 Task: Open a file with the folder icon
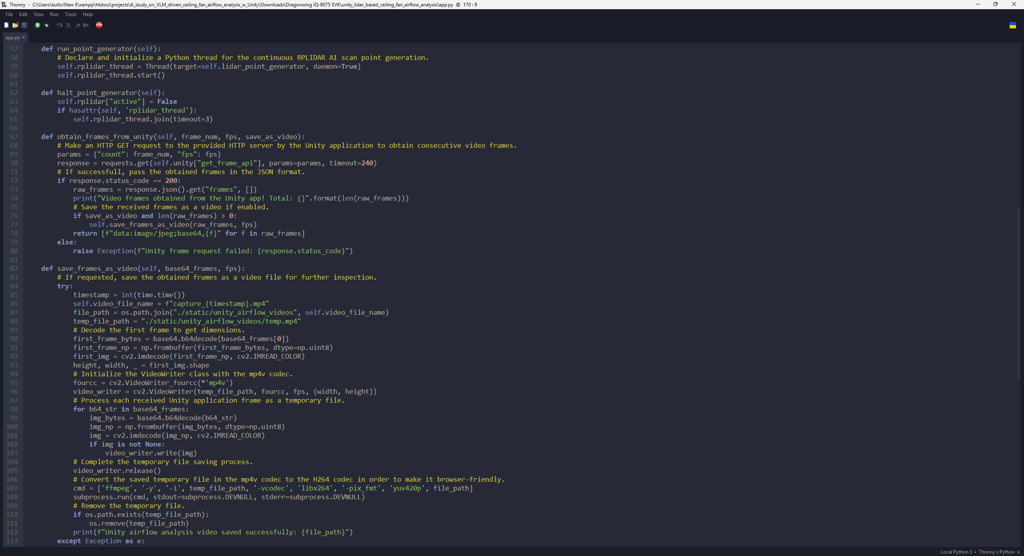pyautogui.click(x=15, y=25)
